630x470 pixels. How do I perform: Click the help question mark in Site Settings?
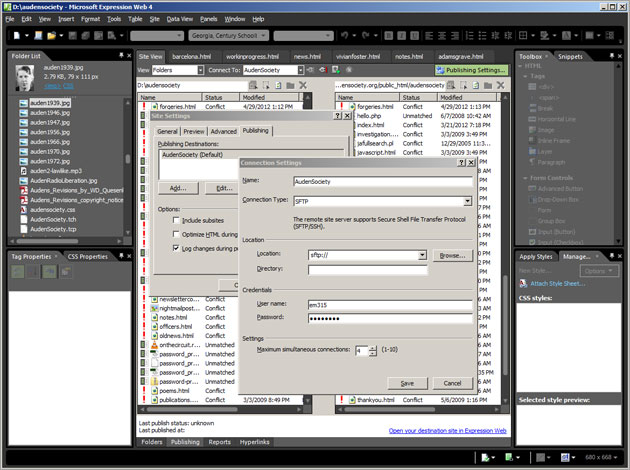(338, 116)
